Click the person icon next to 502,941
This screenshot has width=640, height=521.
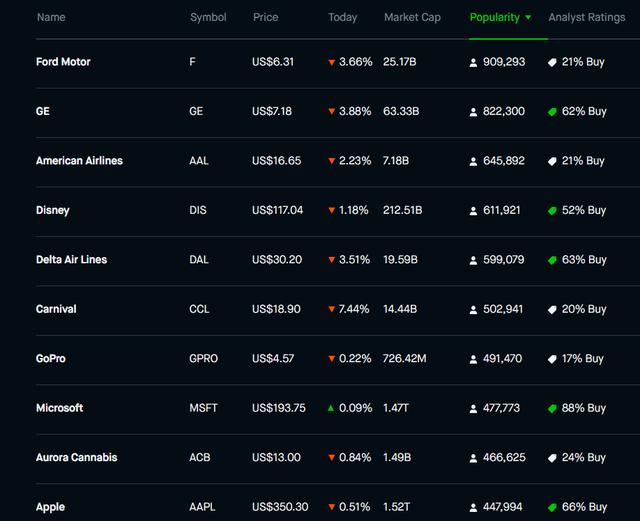(x=473, y=309)
